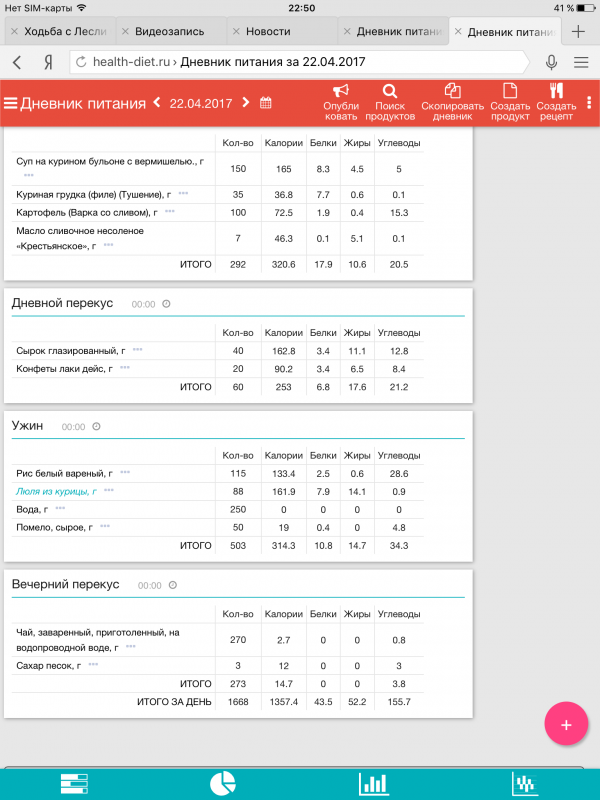This screenshot has height=800, width=600.
Task: Click Скопировать дневник icon
Action: 452,91
